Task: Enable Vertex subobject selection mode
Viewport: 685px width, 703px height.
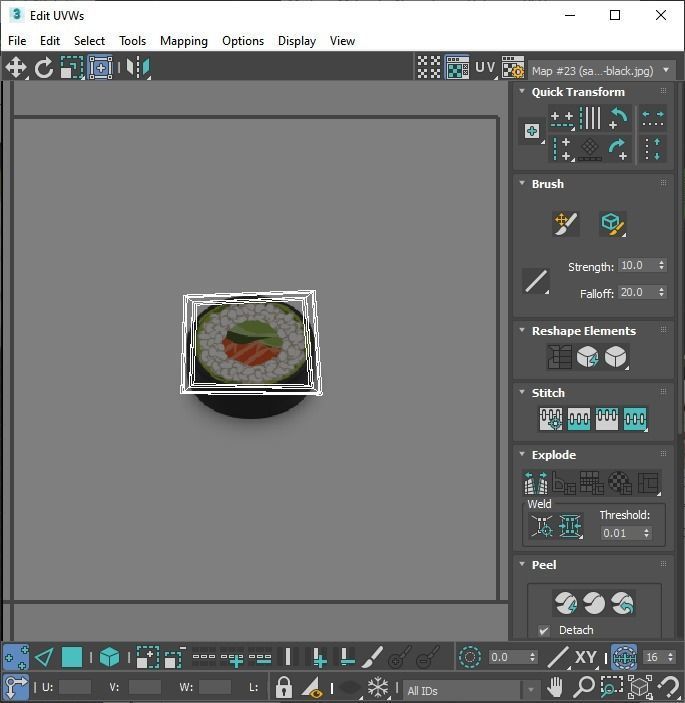Action: pos(16,658)
